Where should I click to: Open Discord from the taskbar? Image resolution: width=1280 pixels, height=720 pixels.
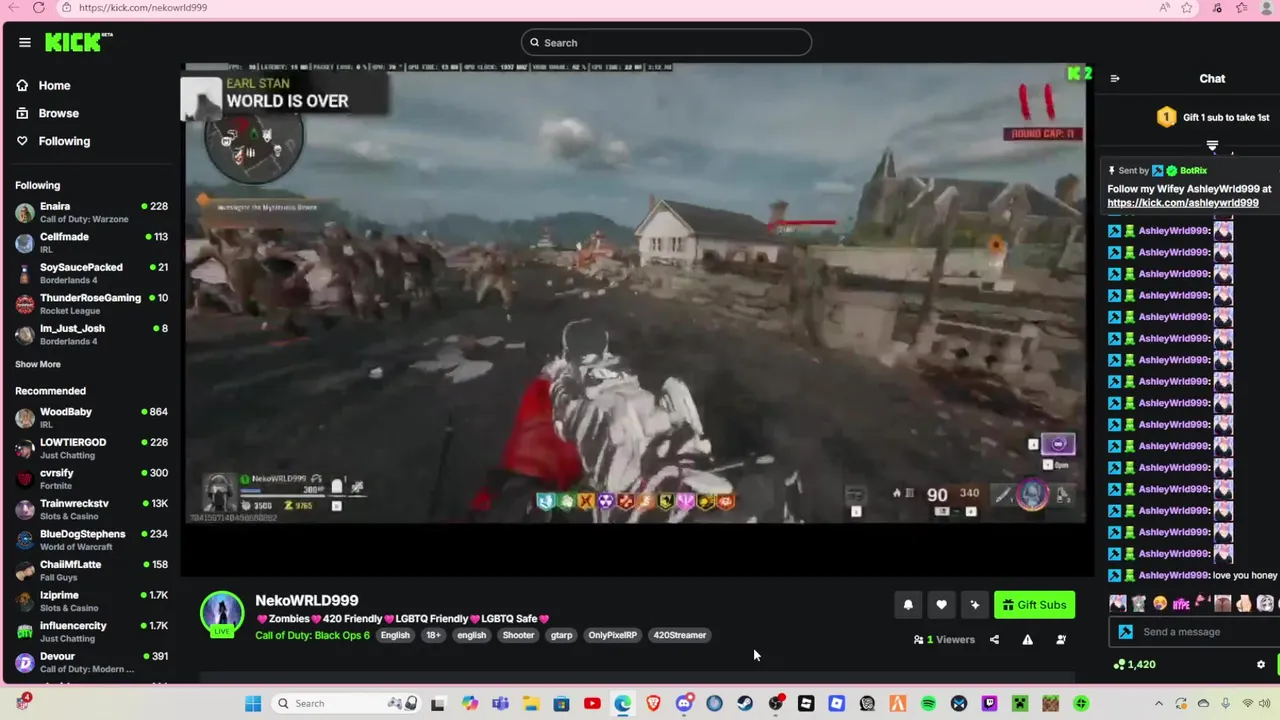click(x=684, y=703)
